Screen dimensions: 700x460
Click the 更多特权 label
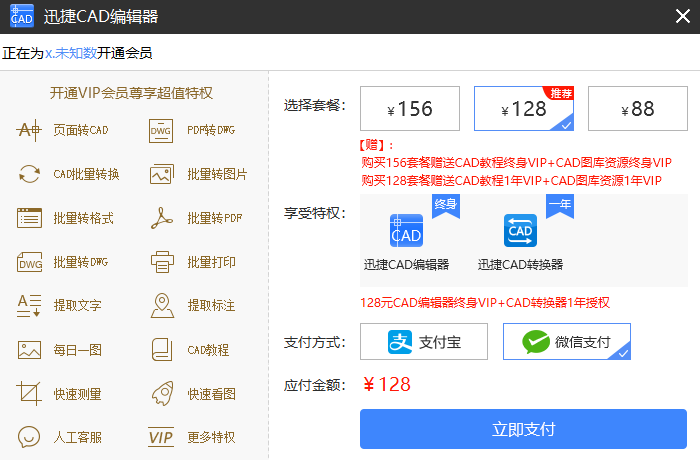pos(211,437)
